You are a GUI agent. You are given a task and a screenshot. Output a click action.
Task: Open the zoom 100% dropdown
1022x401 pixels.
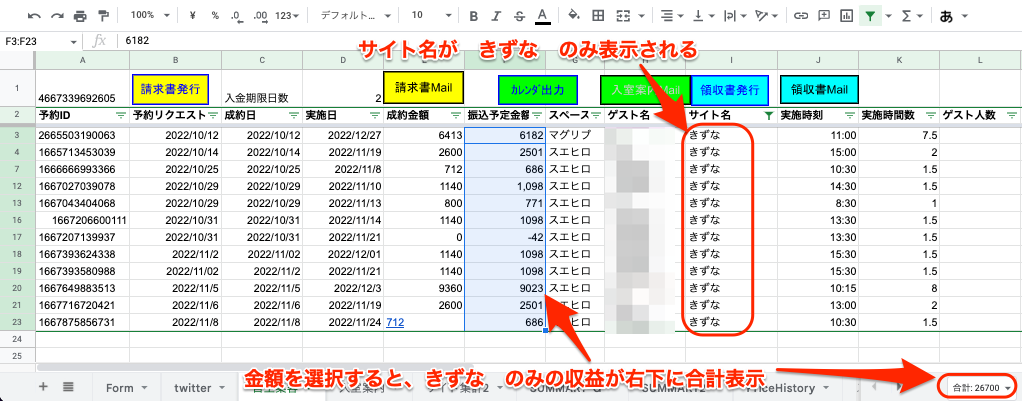tap(149, 16)
